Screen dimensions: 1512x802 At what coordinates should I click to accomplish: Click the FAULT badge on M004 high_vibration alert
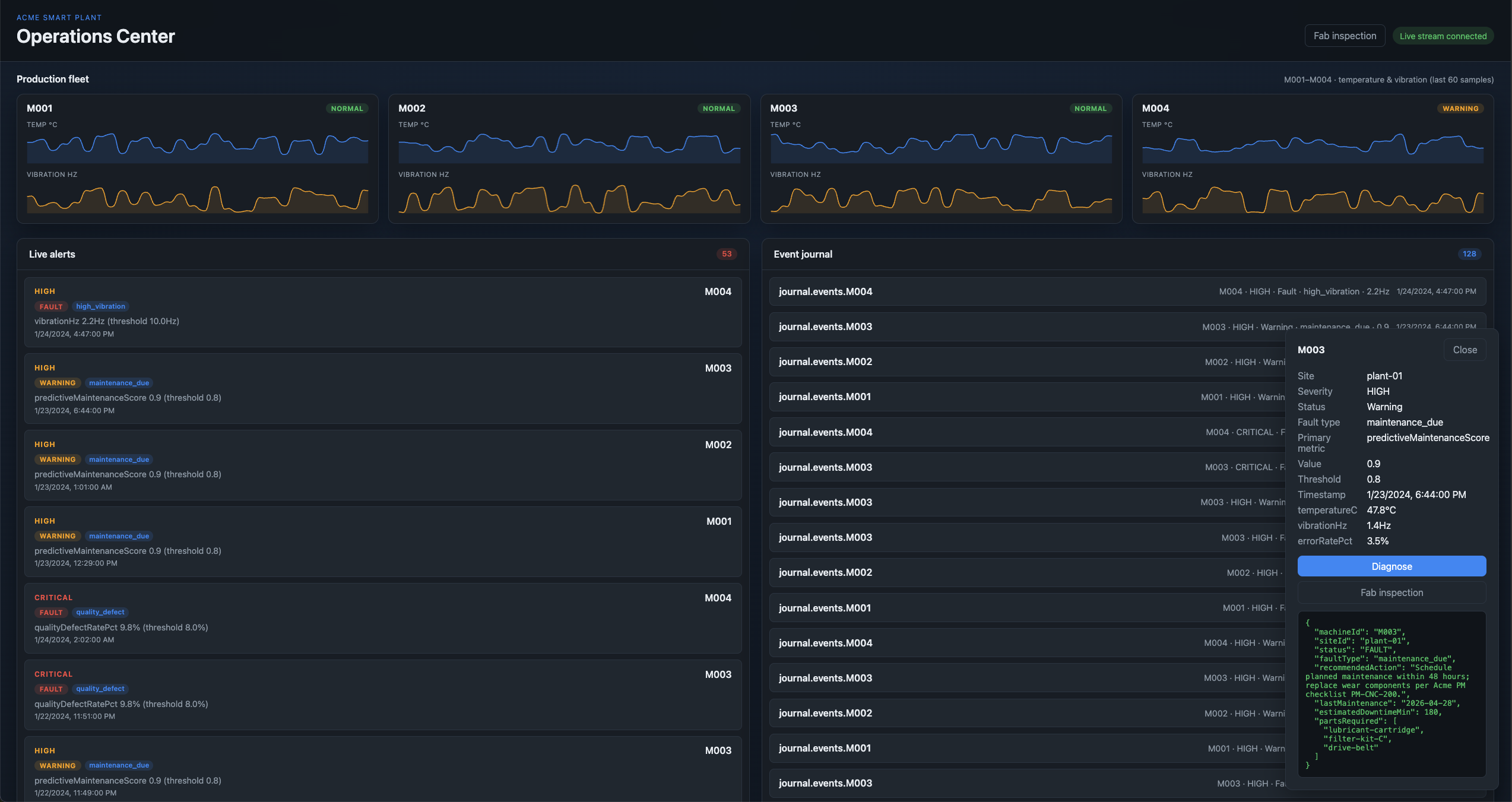51,307
